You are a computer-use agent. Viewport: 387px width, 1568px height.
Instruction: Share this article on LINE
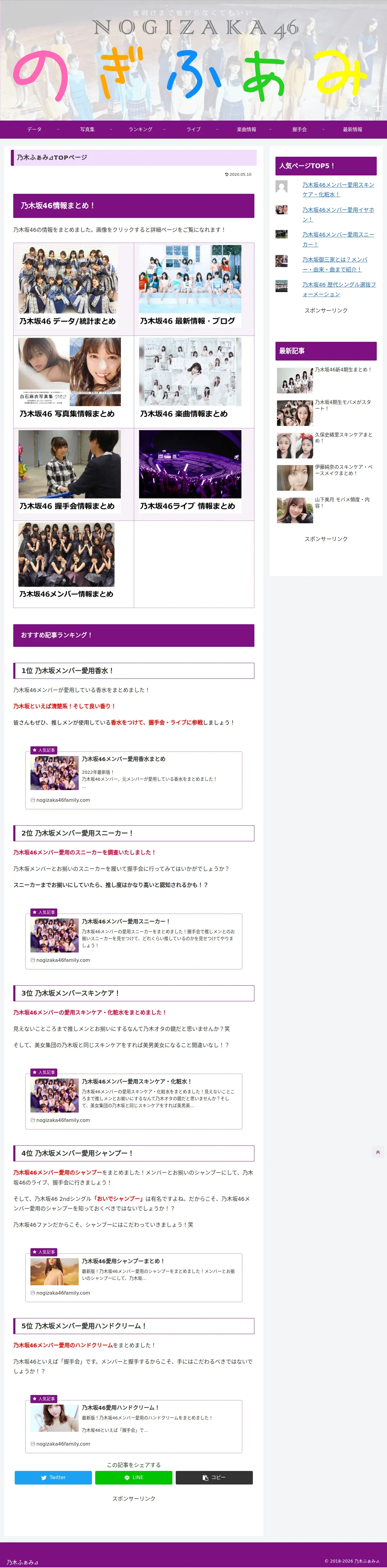134,1478
